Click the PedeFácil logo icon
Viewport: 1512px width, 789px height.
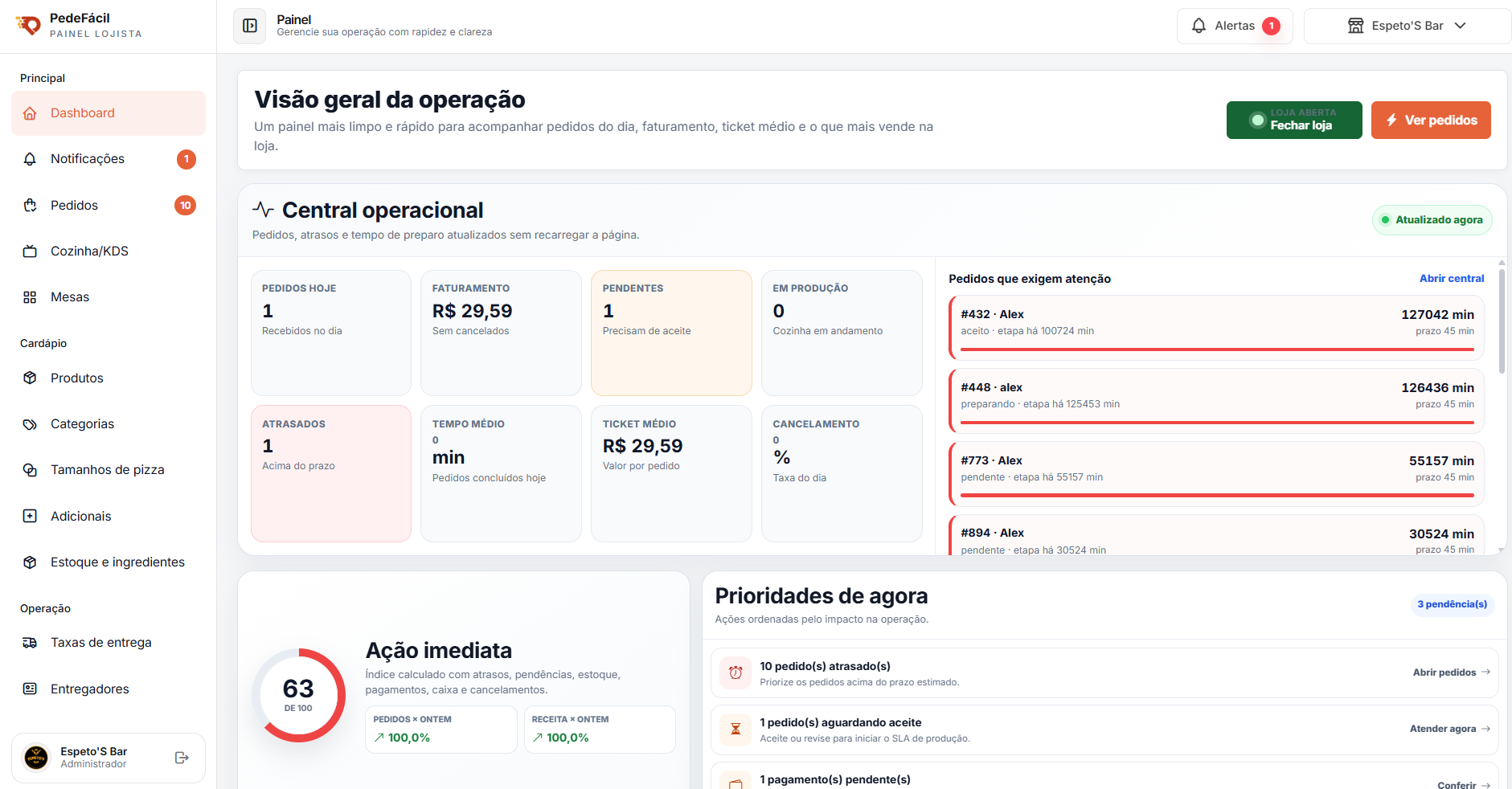pos(28,25)
